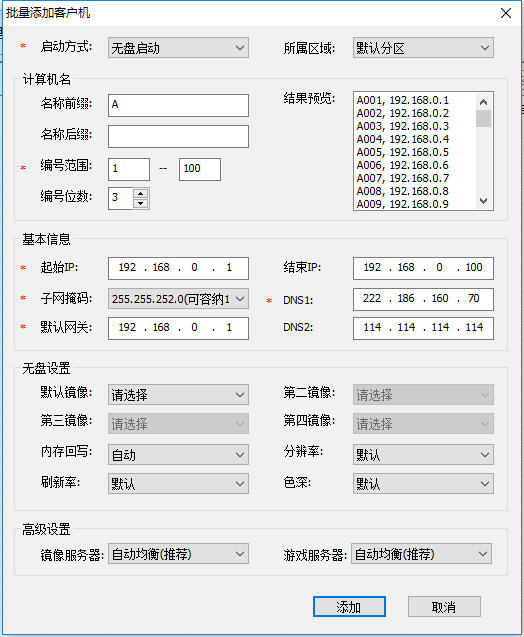Click the 名称后缀 input field

coord(178,136)
